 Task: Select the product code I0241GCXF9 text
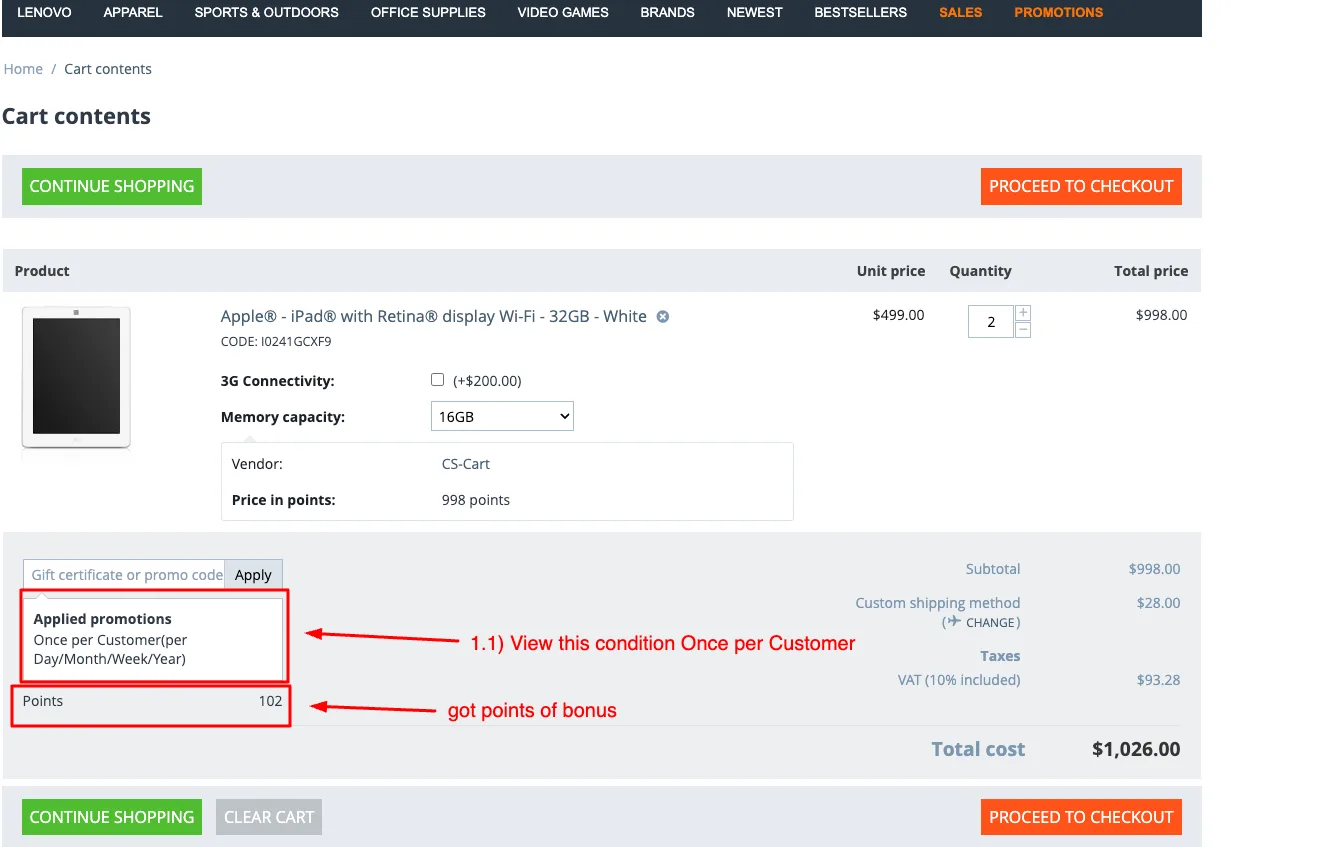pos(296,342)
